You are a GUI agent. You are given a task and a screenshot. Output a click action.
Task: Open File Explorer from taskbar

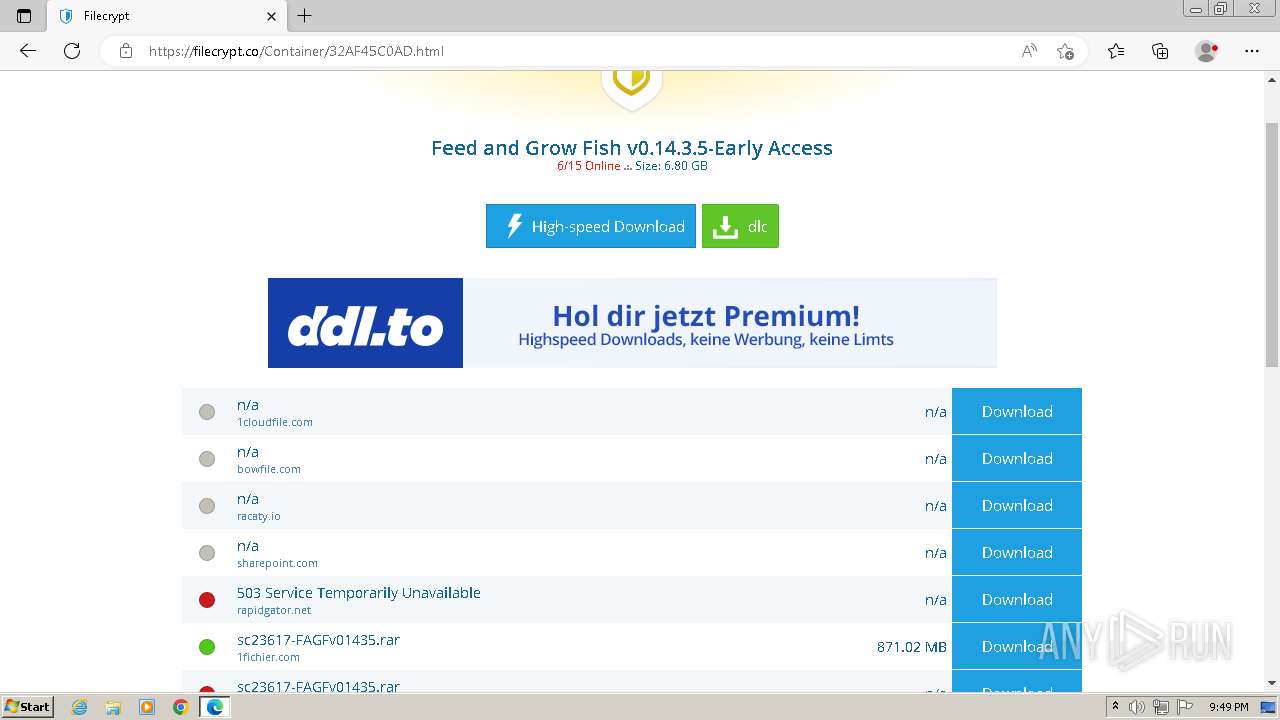pyautogui.click(x=113, y=707)
